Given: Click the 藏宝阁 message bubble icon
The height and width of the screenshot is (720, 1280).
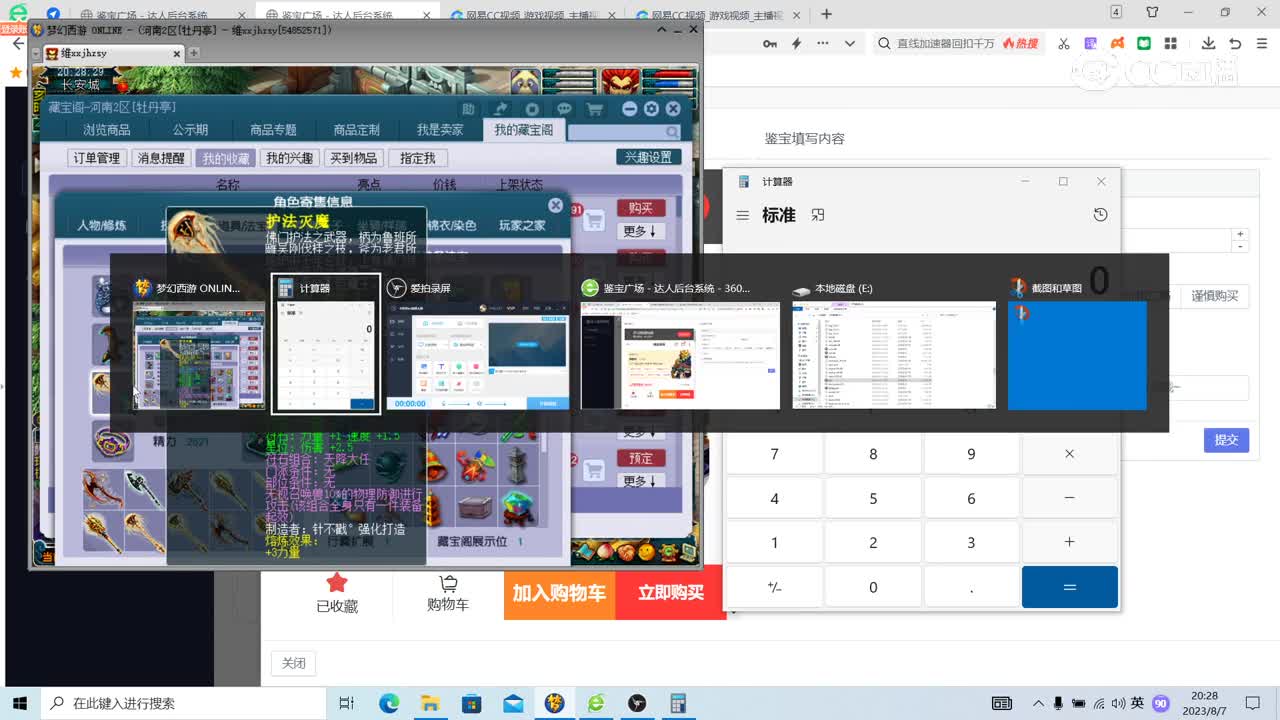Looking at the screenshot, I should pyautogui.click(x=564, y=109).
